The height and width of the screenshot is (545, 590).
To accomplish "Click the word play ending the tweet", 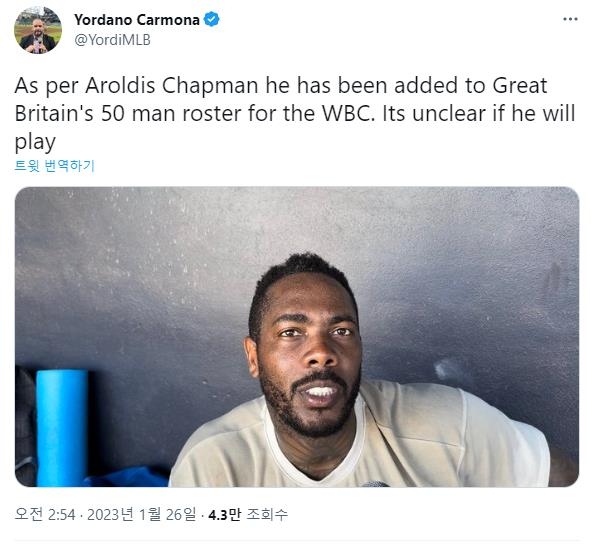I will coord(35,142).
